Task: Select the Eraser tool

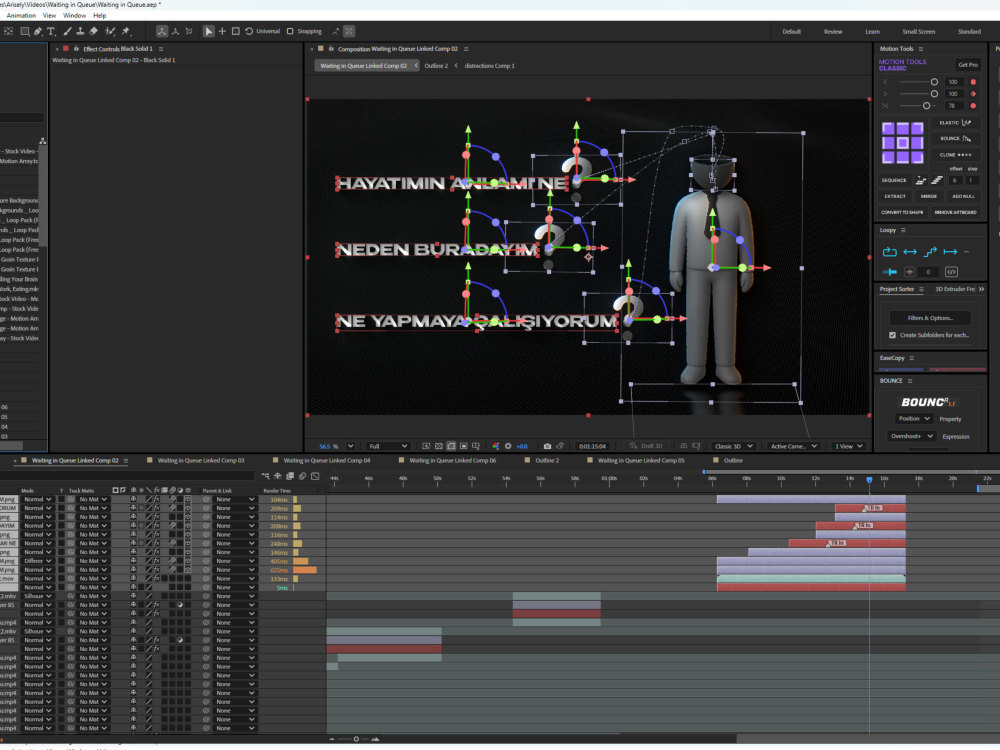Action: pyautogui.click(x=93, y=31)
